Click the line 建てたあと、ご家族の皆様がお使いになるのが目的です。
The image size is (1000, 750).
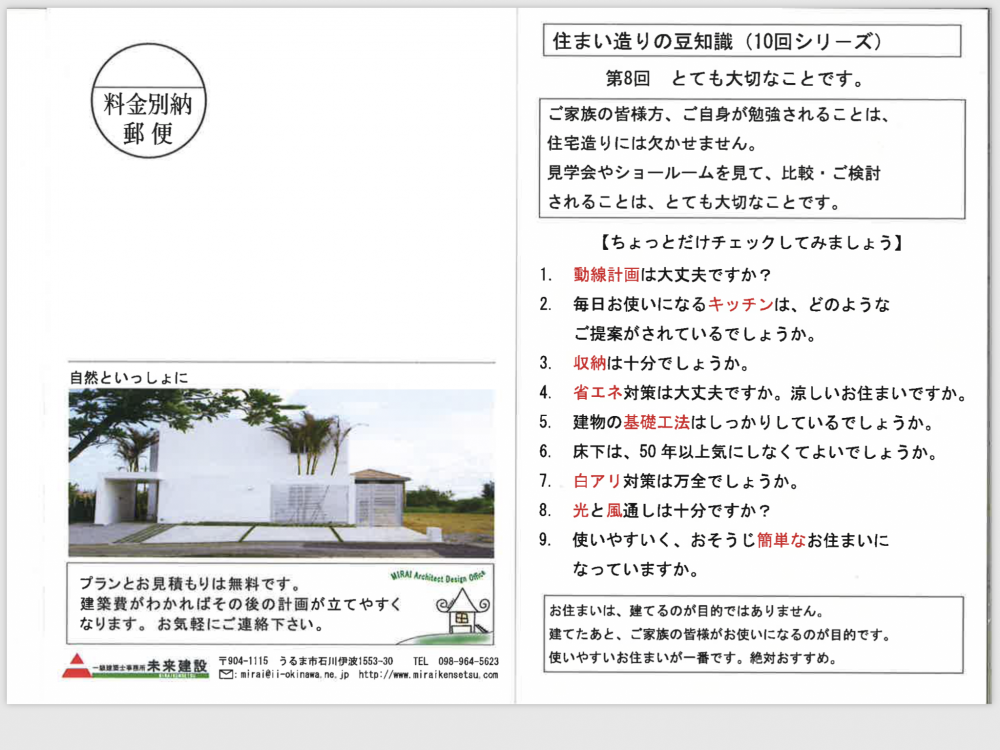point(719,635)
